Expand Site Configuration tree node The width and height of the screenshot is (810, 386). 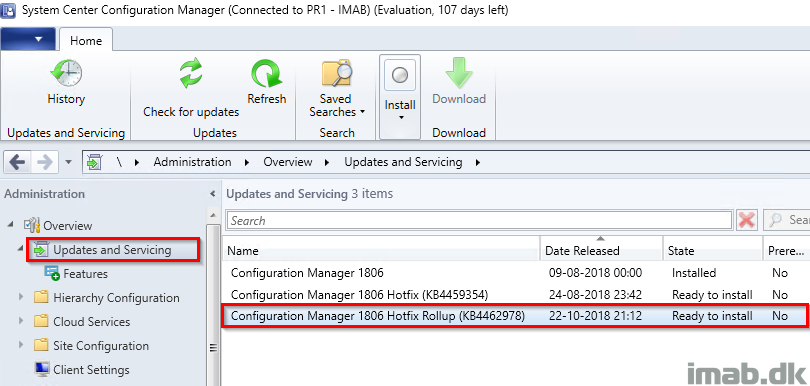click(x=21, y=345)
